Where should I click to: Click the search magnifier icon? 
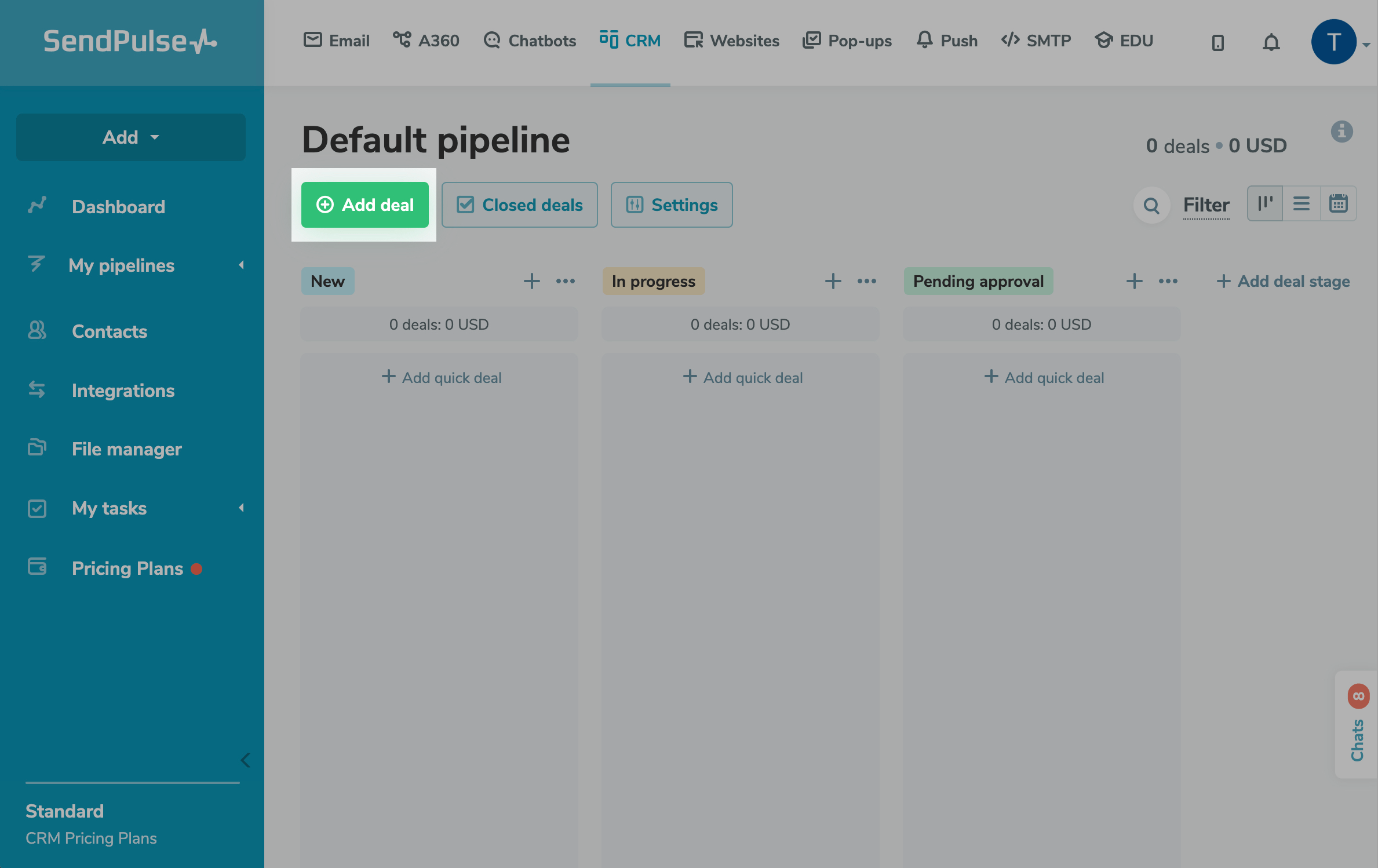tap(1151, 205)
